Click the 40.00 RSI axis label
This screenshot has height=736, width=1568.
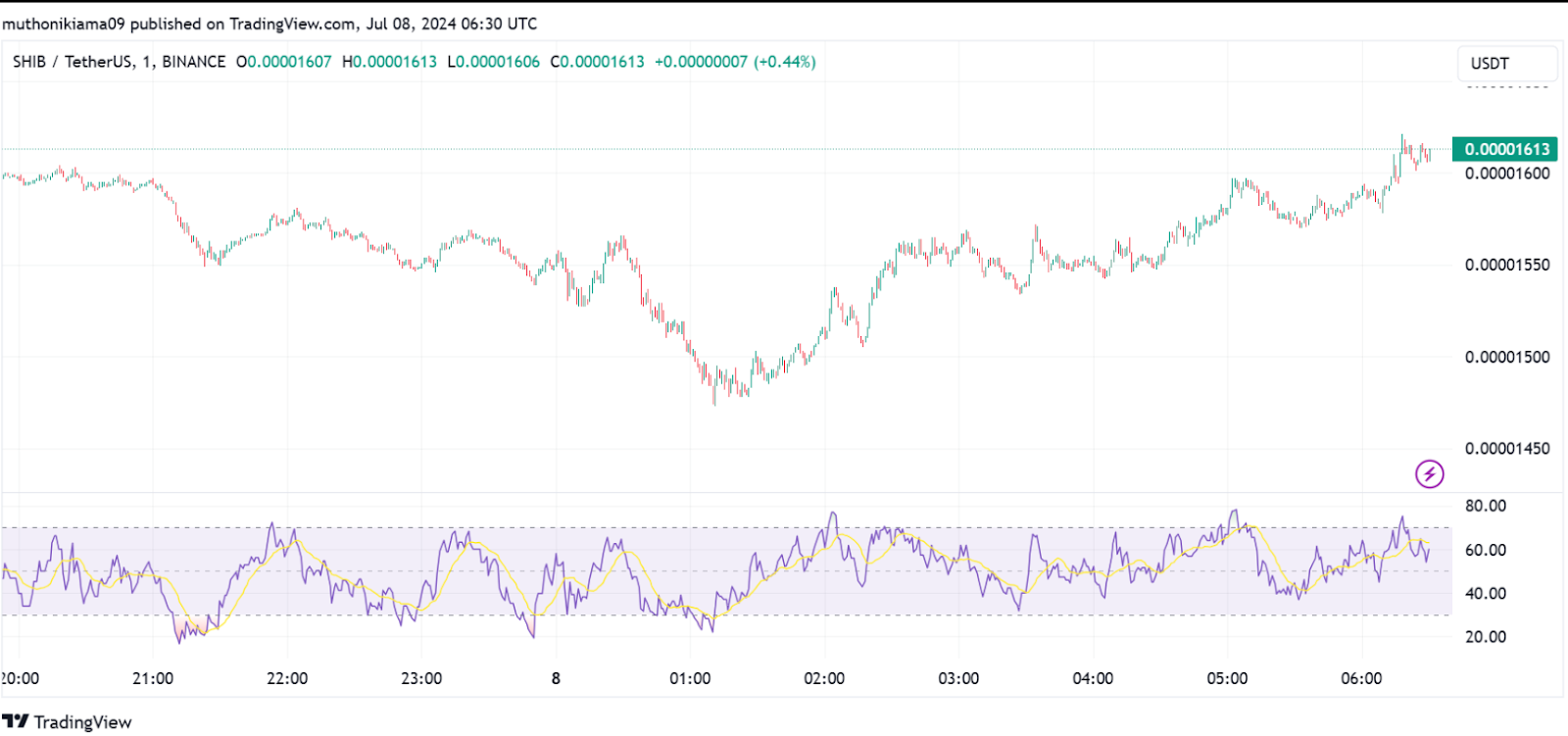pyautogui.click(x=1486, y=593)
